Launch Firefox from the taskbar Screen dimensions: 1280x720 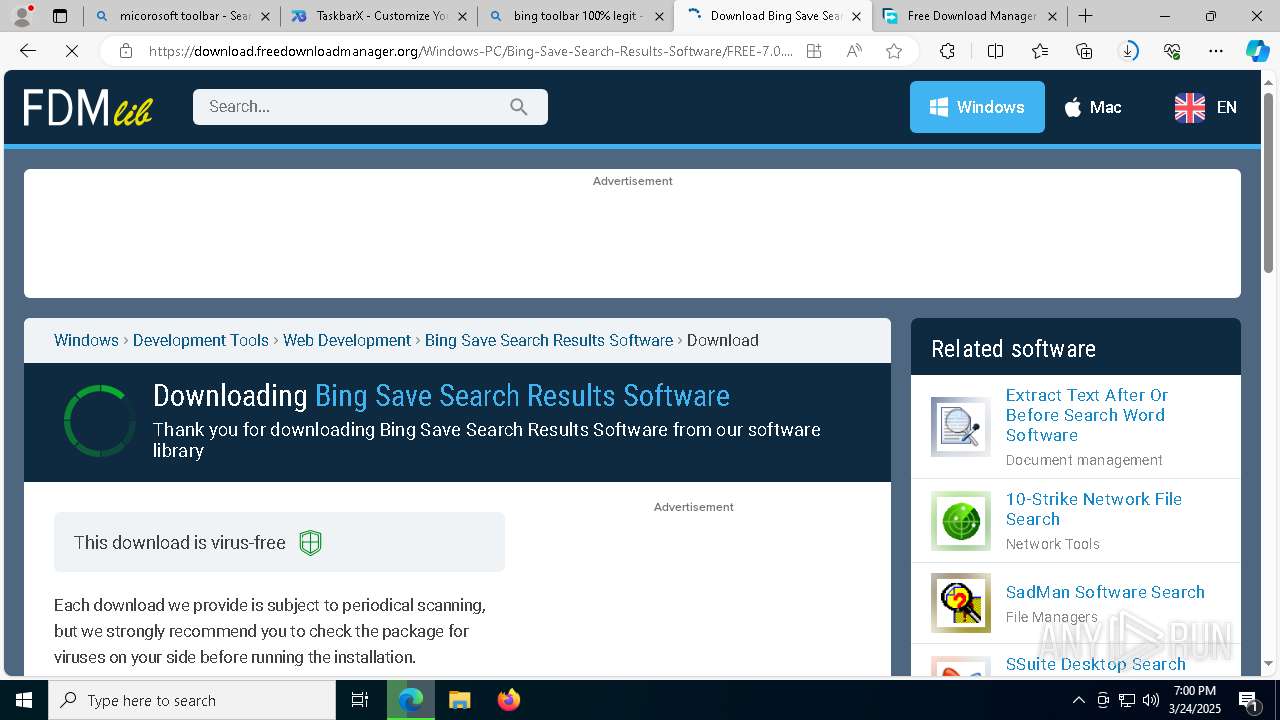(x=508, y=700)
